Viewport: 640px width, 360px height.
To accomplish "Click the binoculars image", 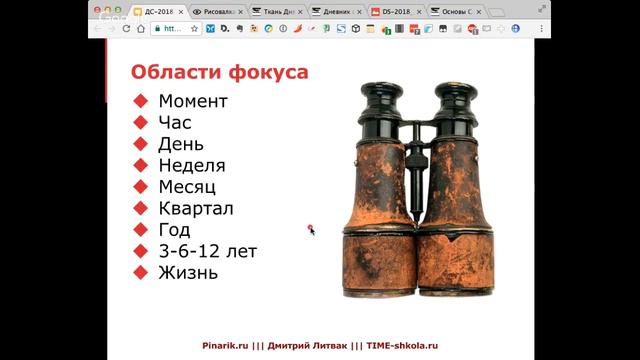I will pyautogui.click(x=418, y=189).
